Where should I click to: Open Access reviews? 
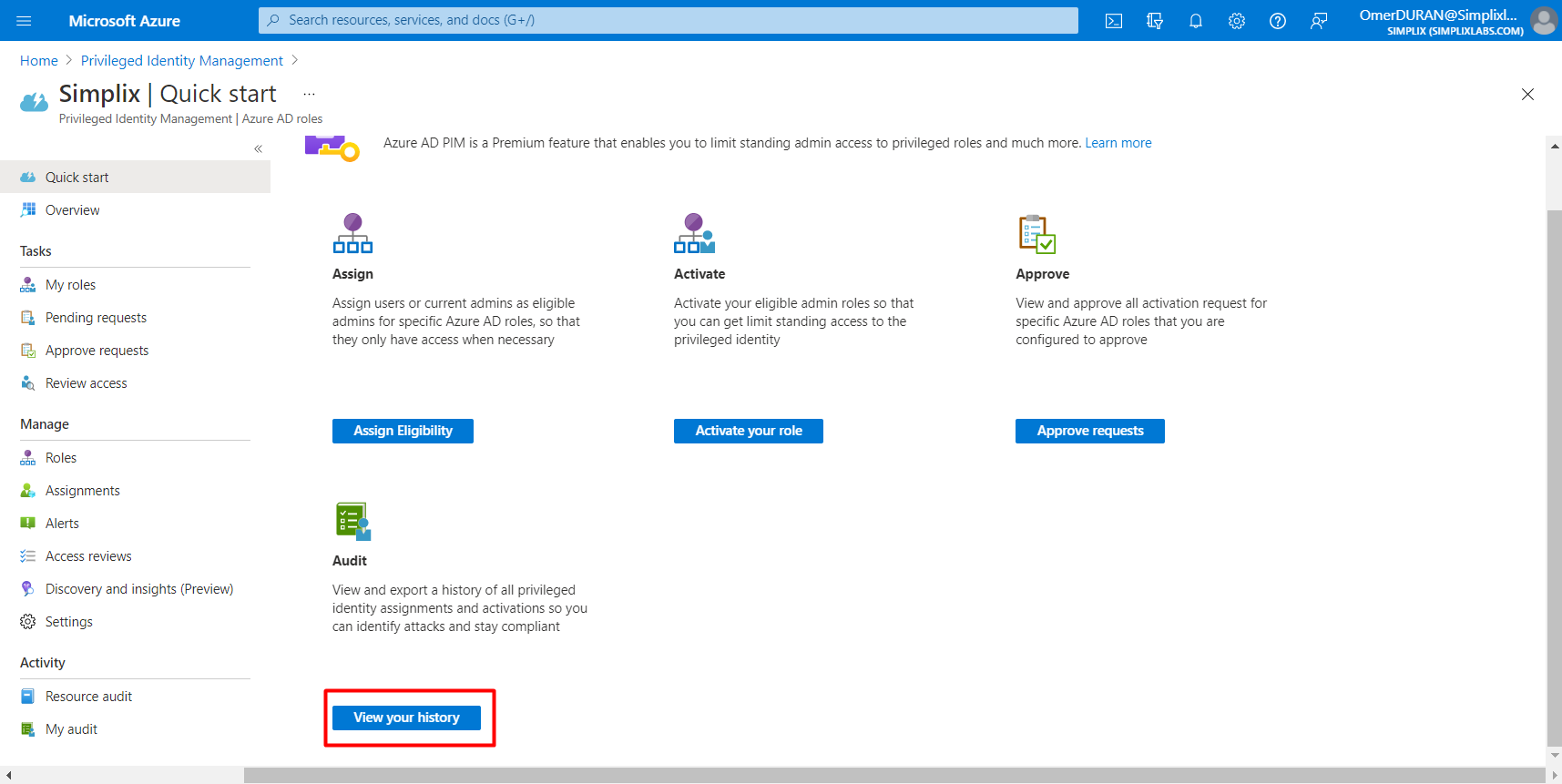coord(135,556)
